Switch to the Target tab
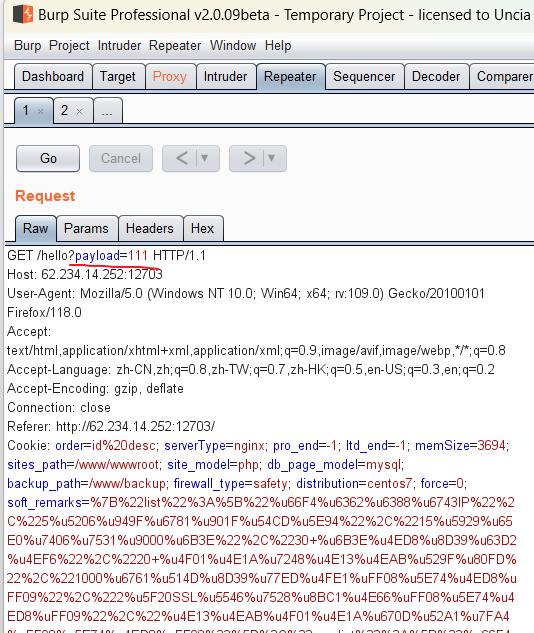The image size is (534, 633). point(118,76)
